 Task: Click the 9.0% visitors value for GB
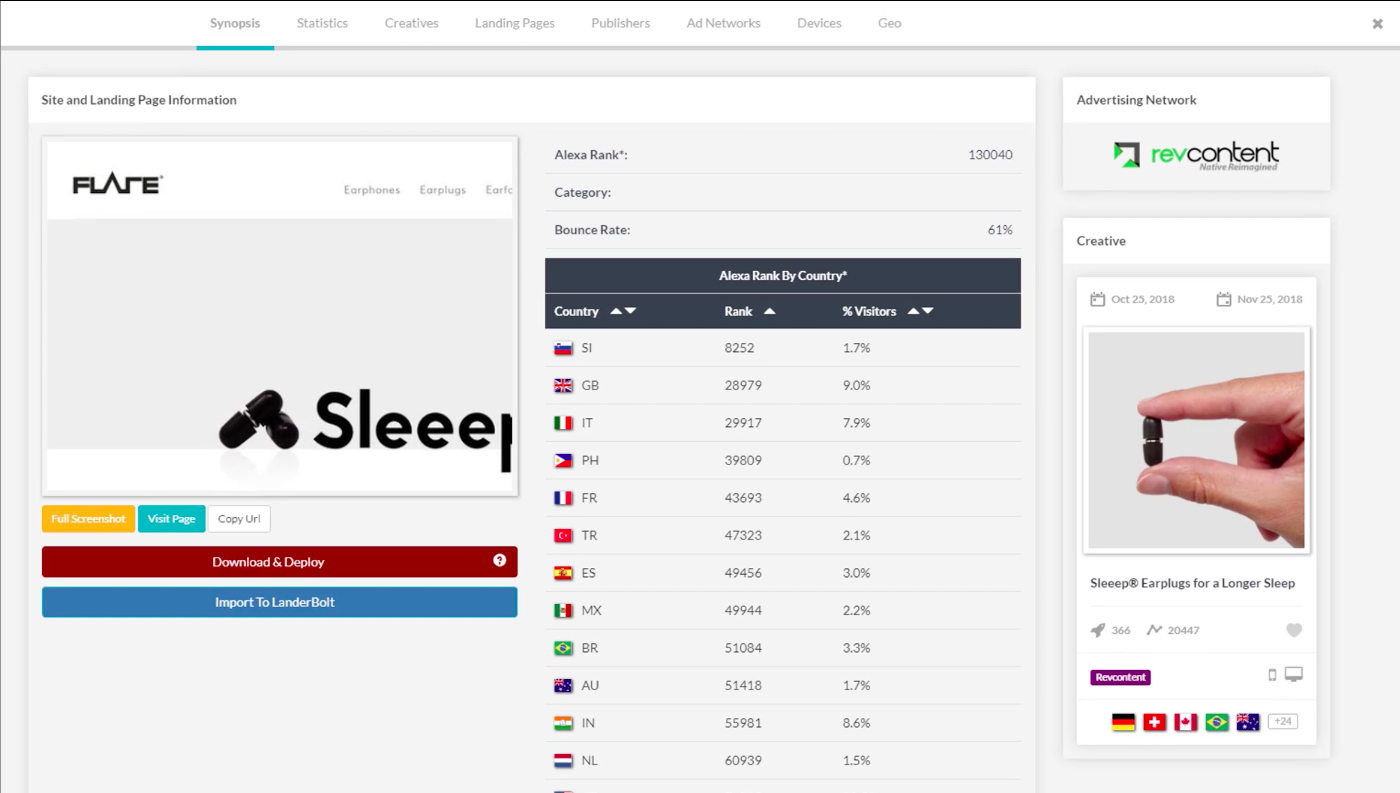click(x=856, y=385)
